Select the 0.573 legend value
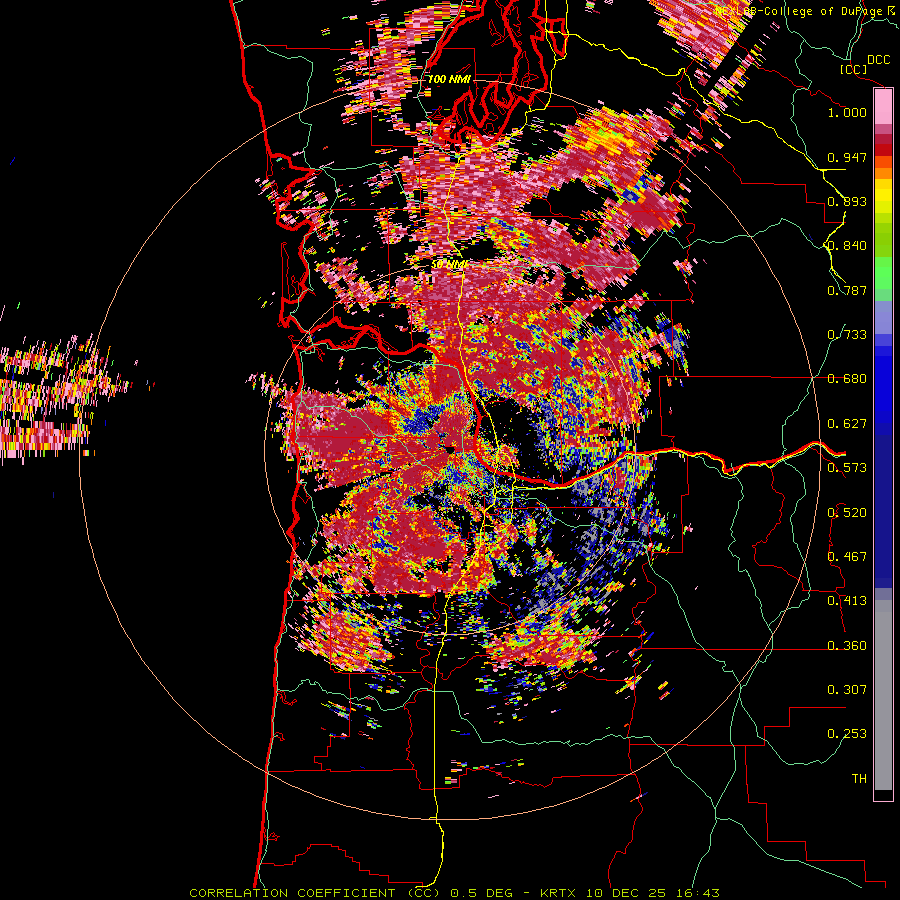The width and height of the screenshot is (900, 900). pos(847,468)
